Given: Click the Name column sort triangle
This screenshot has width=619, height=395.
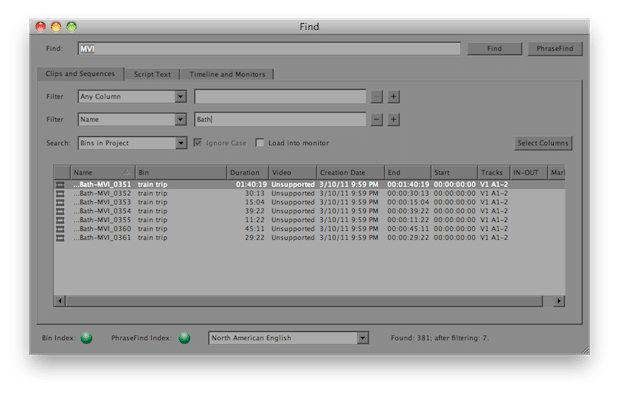Looking at the screenshot, I should [x=126, y=172].
